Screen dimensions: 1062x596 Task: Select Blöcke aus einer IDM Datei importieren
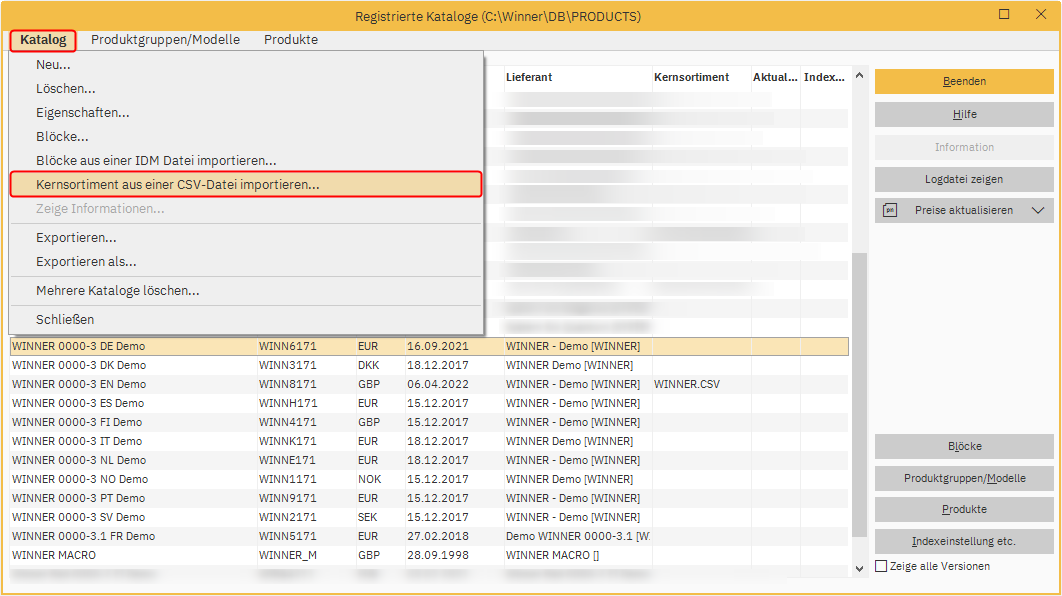point(156,160)
